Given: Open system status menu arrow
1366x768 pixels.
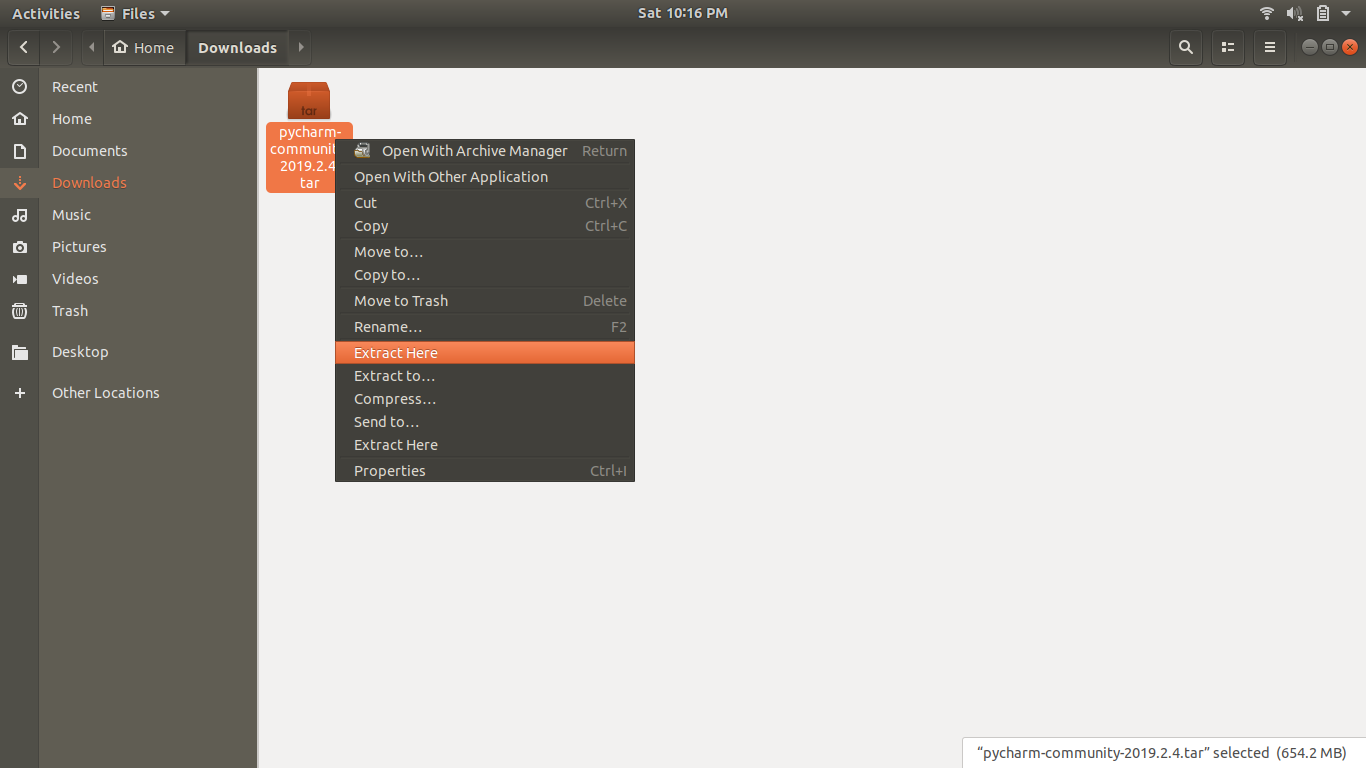Looking at the screenshot, I should tap(1346, 13).
